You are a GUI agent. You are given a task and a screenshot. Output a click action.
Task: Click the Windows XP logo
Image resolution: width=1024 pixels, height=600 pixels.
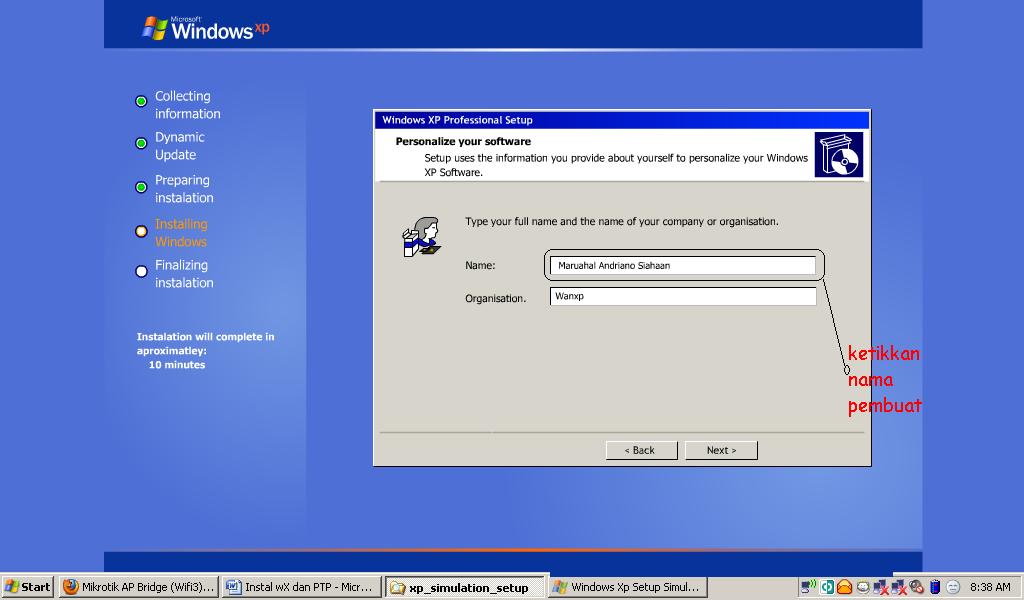205,29
